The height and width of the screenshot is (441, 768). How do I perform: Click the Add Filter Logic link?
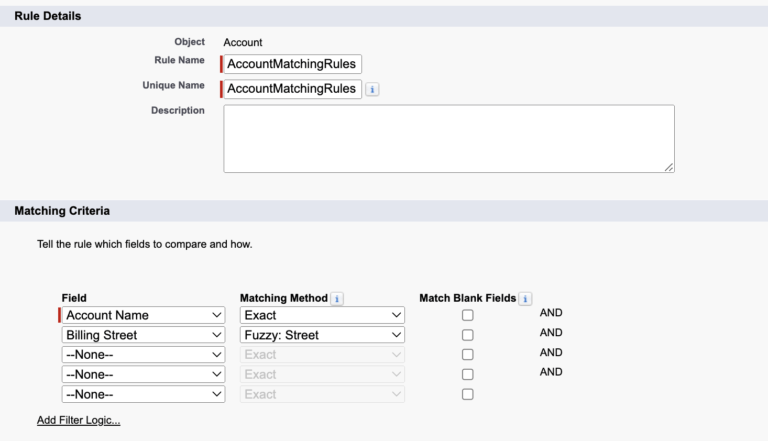click(x=78, y=420)
